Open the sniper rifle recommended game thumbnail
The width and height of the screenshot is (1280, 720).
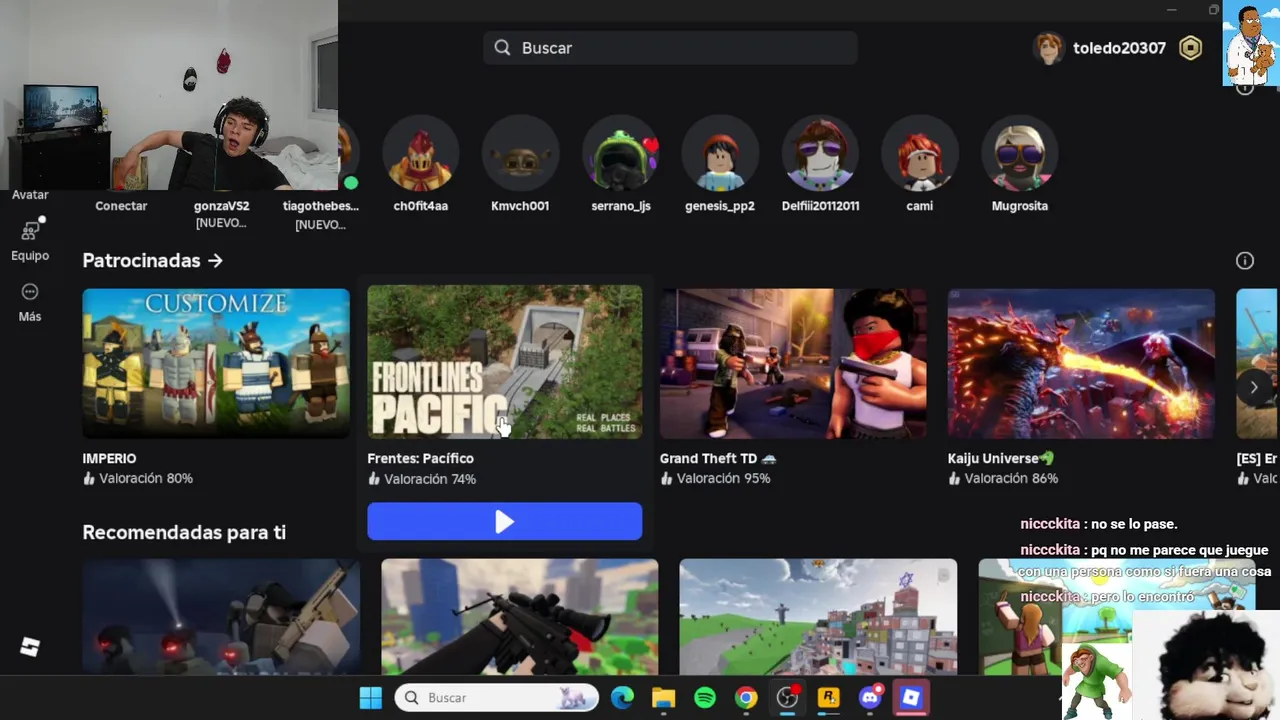pos(520,617)
